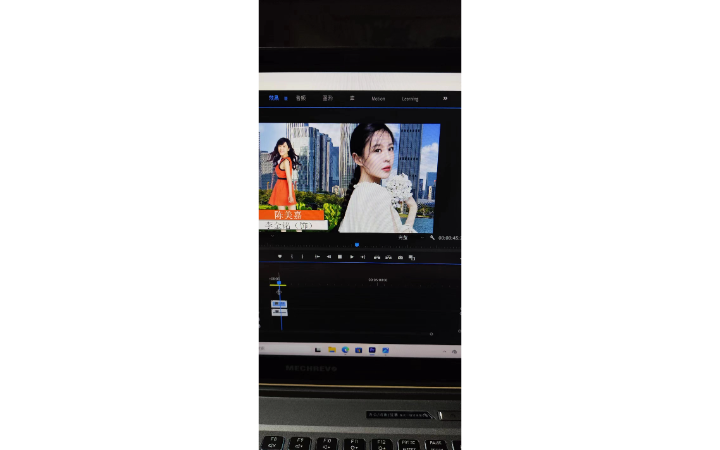Switch to the 库 workspace tab

coord(352,98)
